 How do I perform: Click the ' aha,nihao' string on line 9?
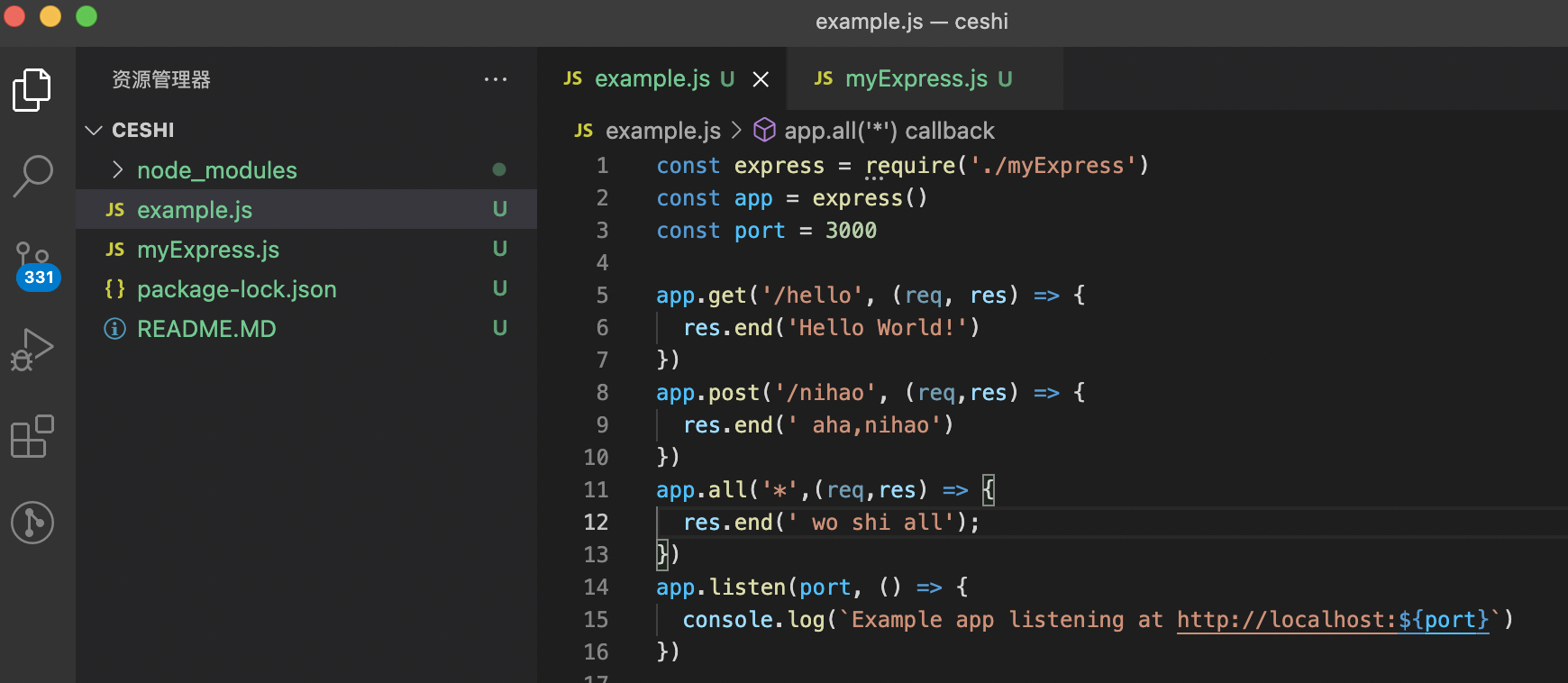[864, 425]
